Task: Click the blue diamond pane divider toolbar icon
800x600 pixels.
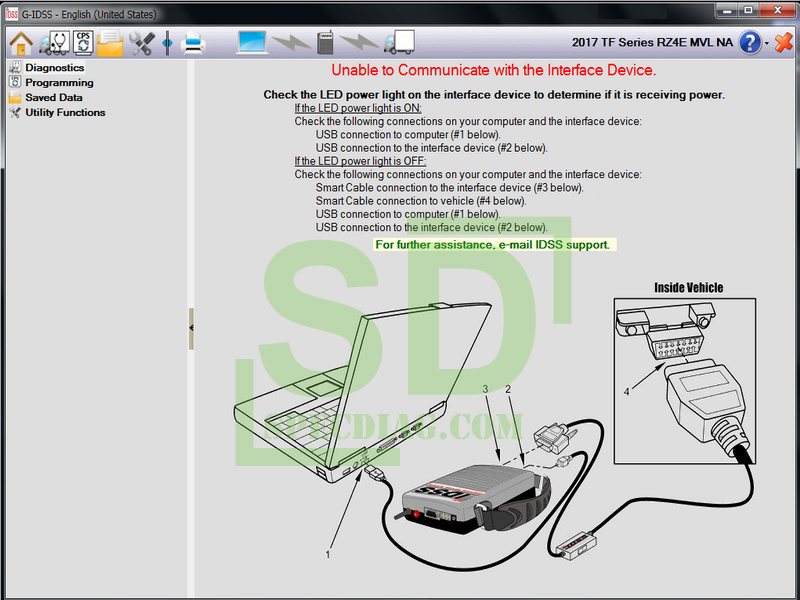Action: point(167,43)
